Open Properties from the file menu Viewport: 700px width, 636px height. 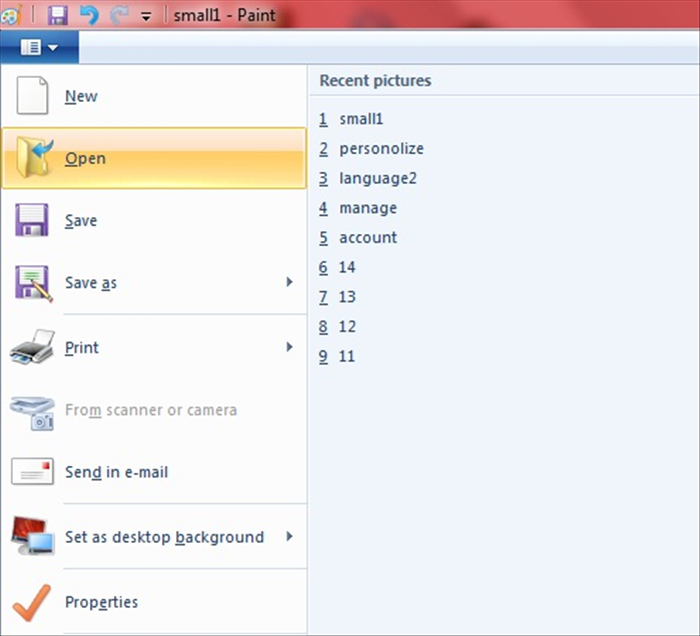[154, 602]
